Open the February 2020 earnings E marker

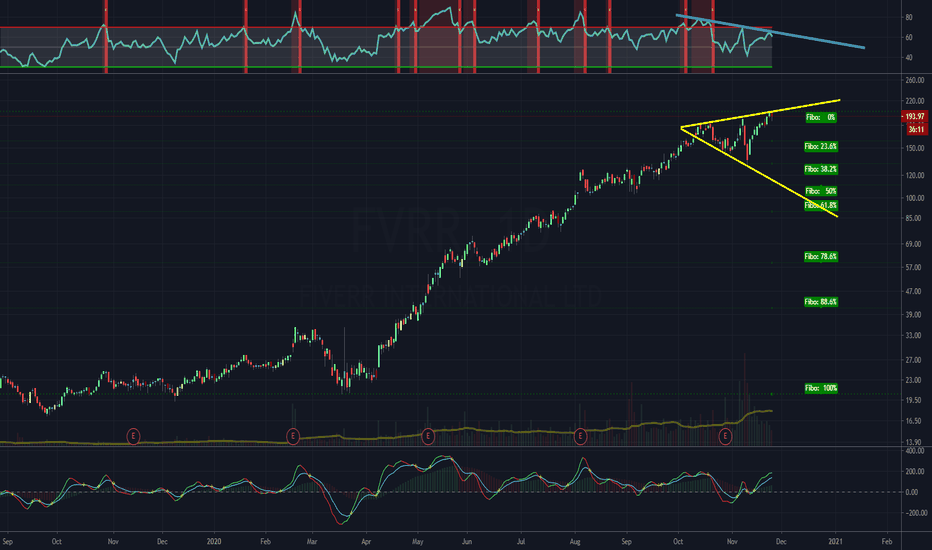tap(292, 437)
